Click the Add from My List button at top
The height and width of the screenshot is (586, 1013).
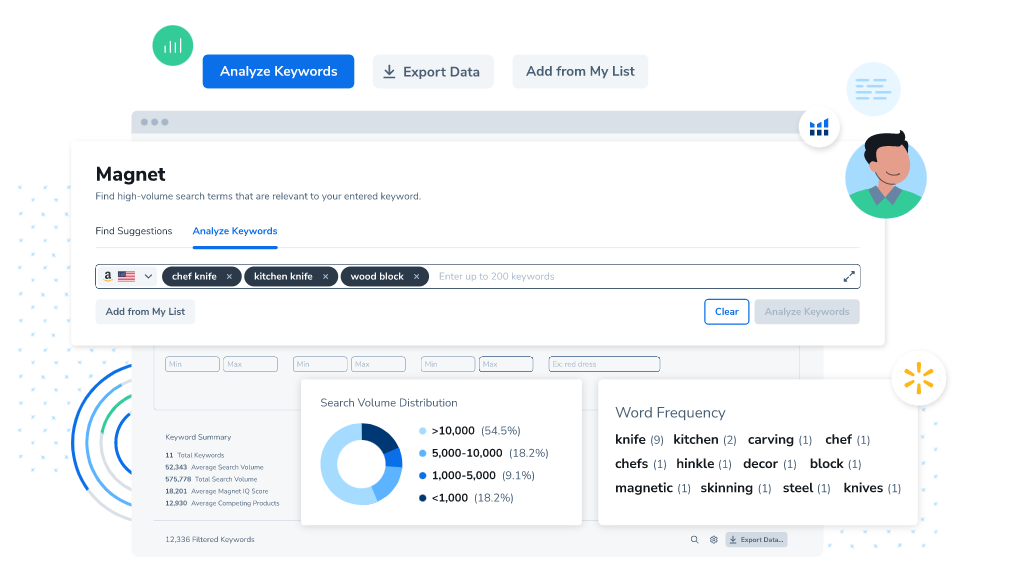point(580,71)
